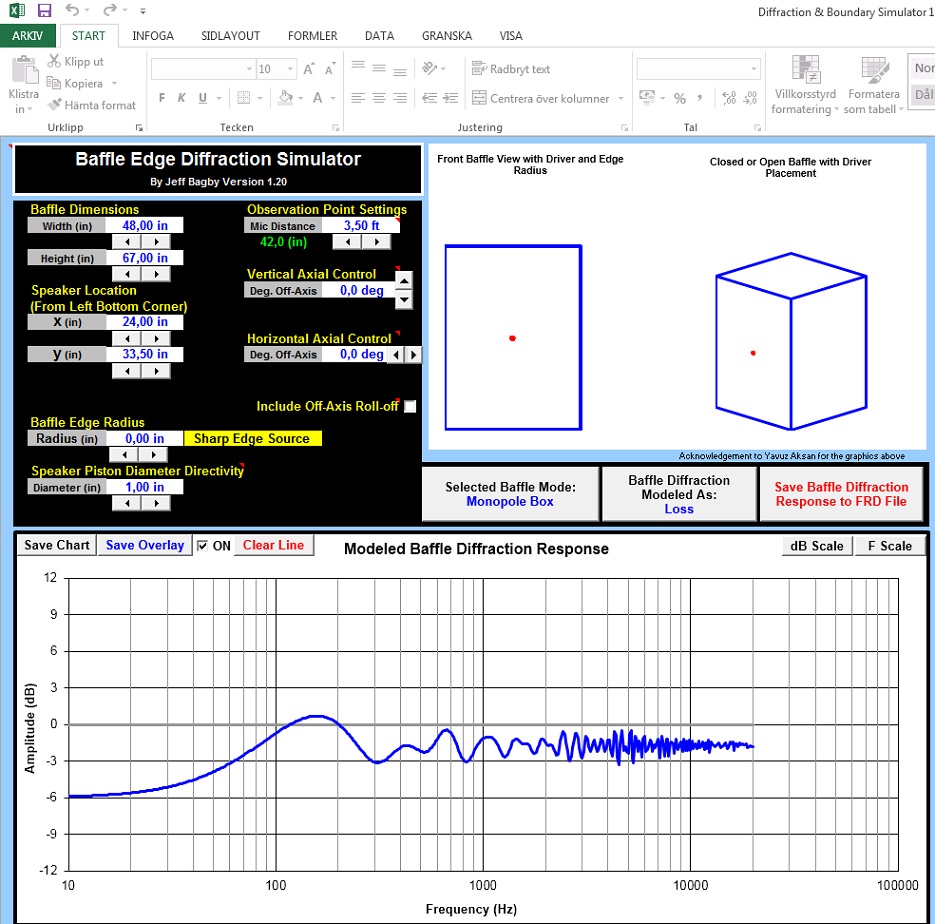Click the Save Overlay button

point(145,545)
